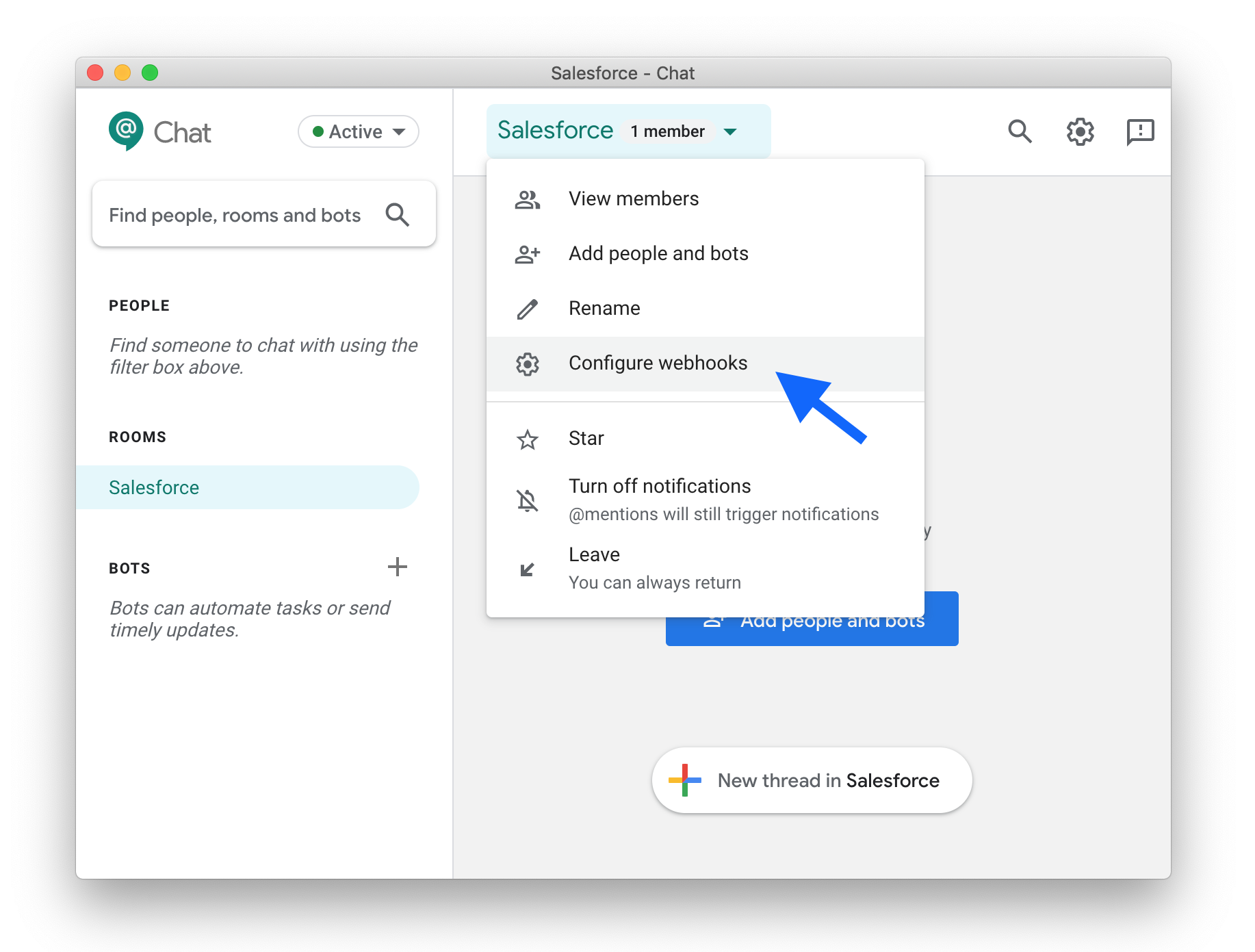Click the Leave arrow icon
This screenshot has width=1255, height=952.
point(527,569)
